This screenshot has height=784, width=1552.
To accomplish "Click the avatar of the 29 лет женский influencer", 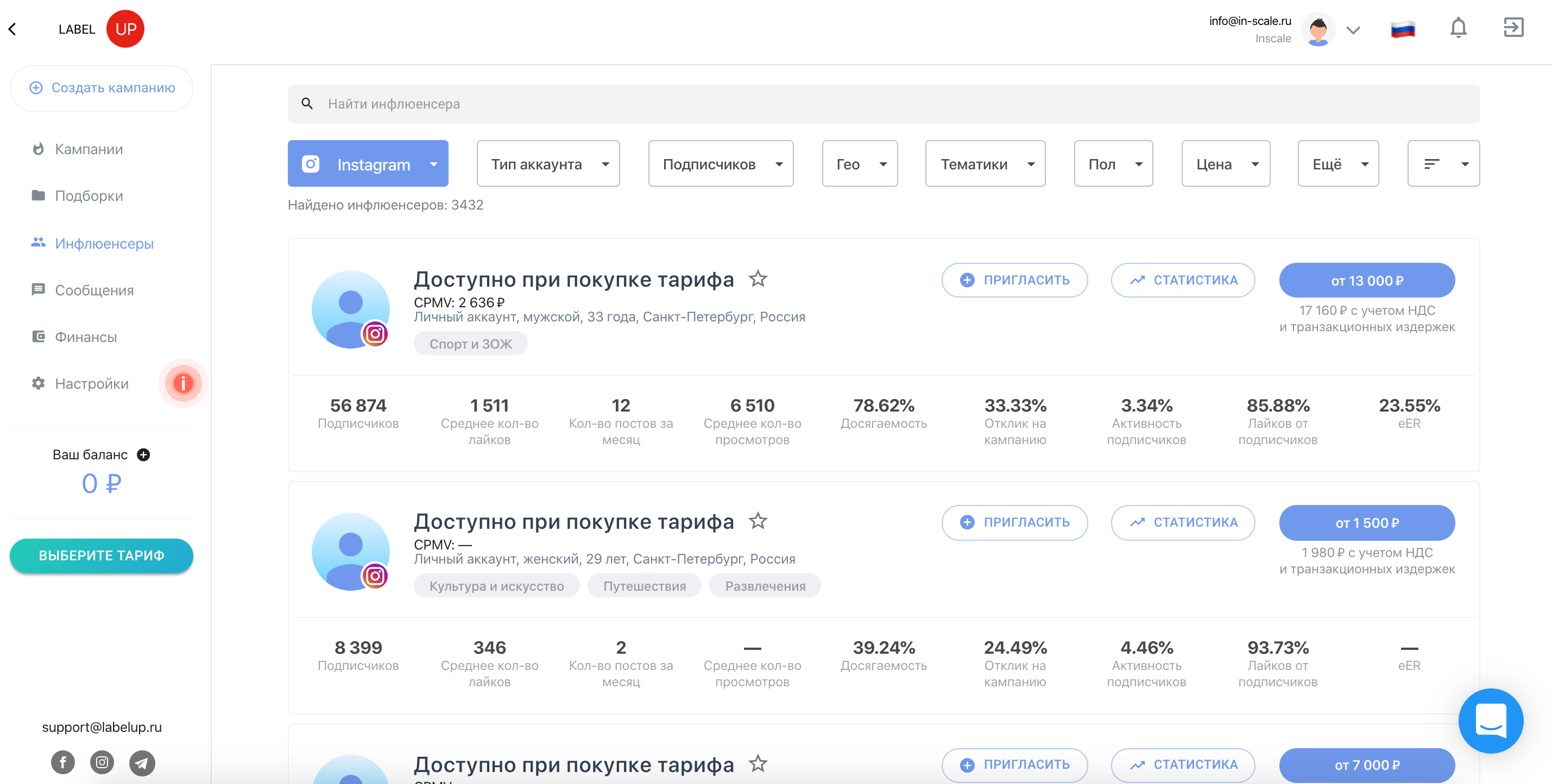I will (x=350, y=551).
